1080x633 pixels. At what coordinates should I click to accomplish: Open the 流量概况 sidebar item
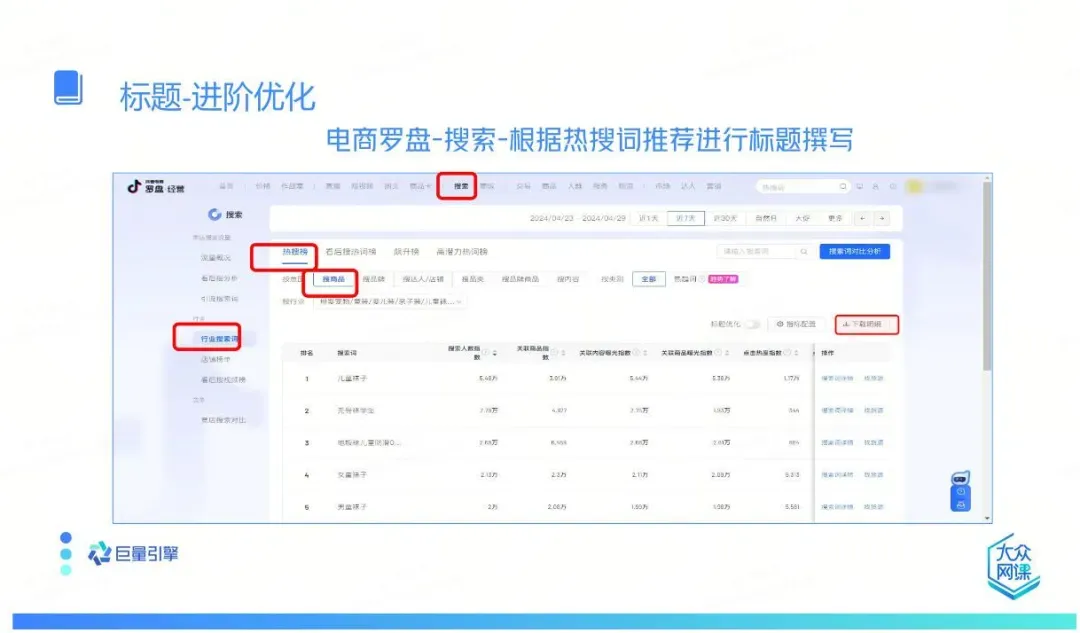pos(216,258)
